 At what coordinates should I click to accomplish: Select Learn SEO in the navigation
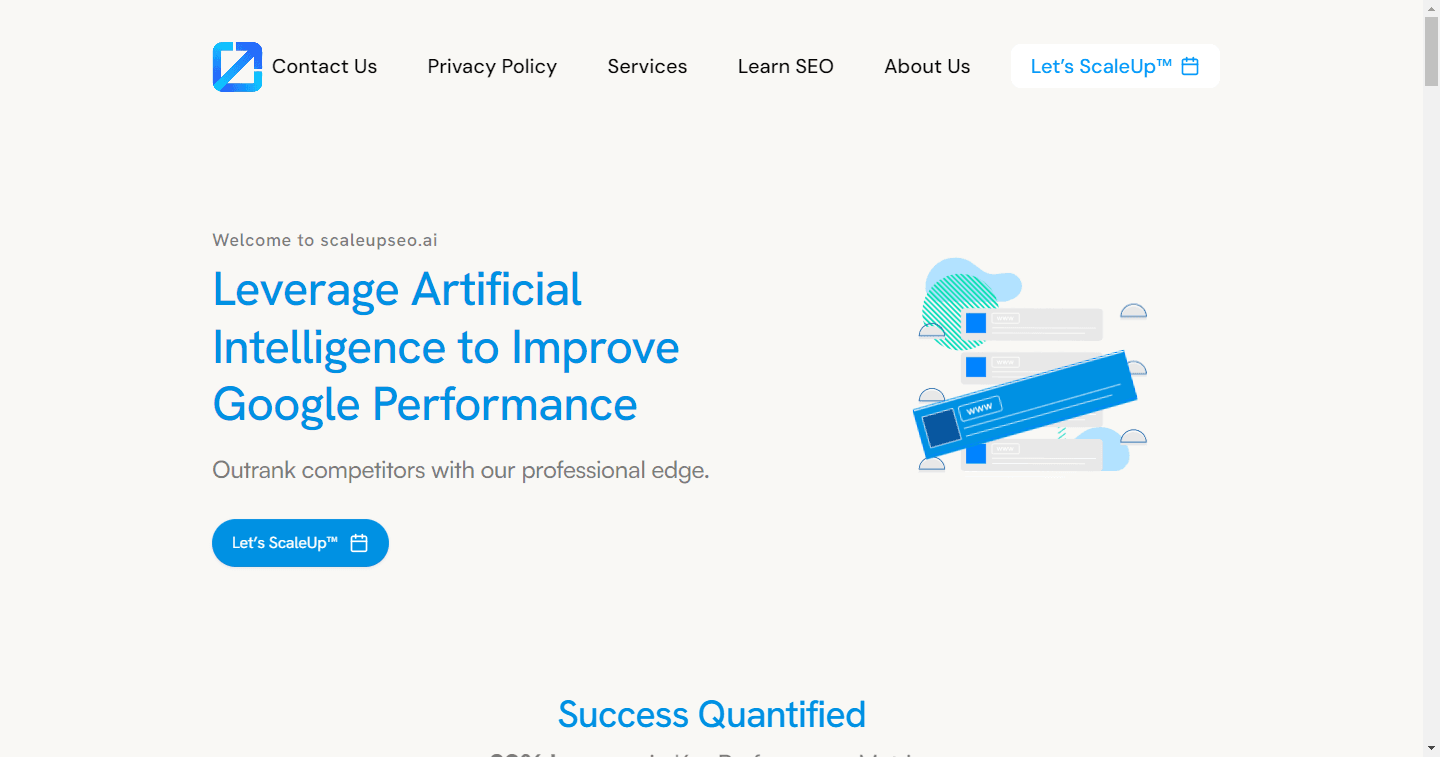[x=786, y=66]
